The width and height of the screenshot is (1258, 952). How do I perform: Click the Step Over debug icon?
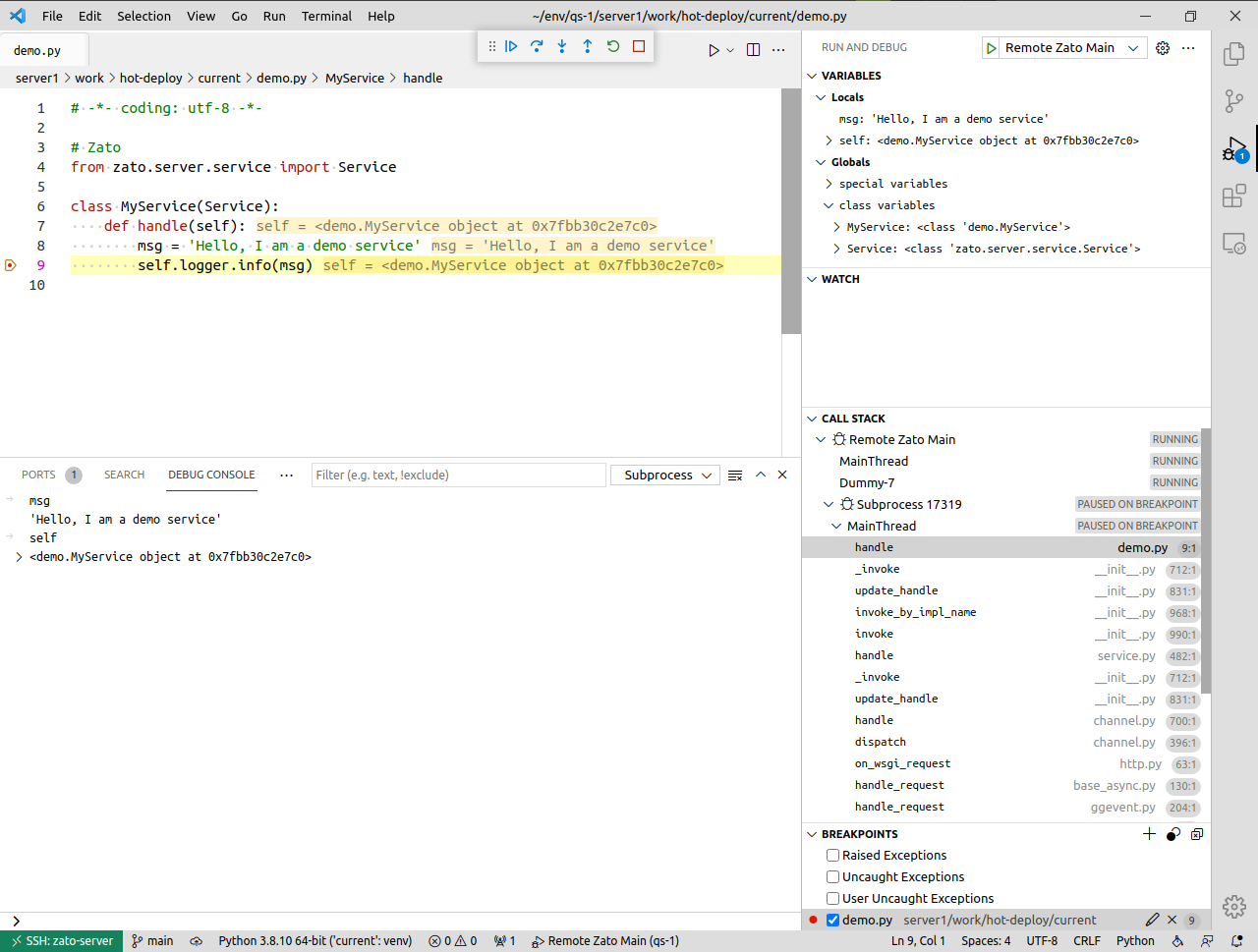pos(537,46)
